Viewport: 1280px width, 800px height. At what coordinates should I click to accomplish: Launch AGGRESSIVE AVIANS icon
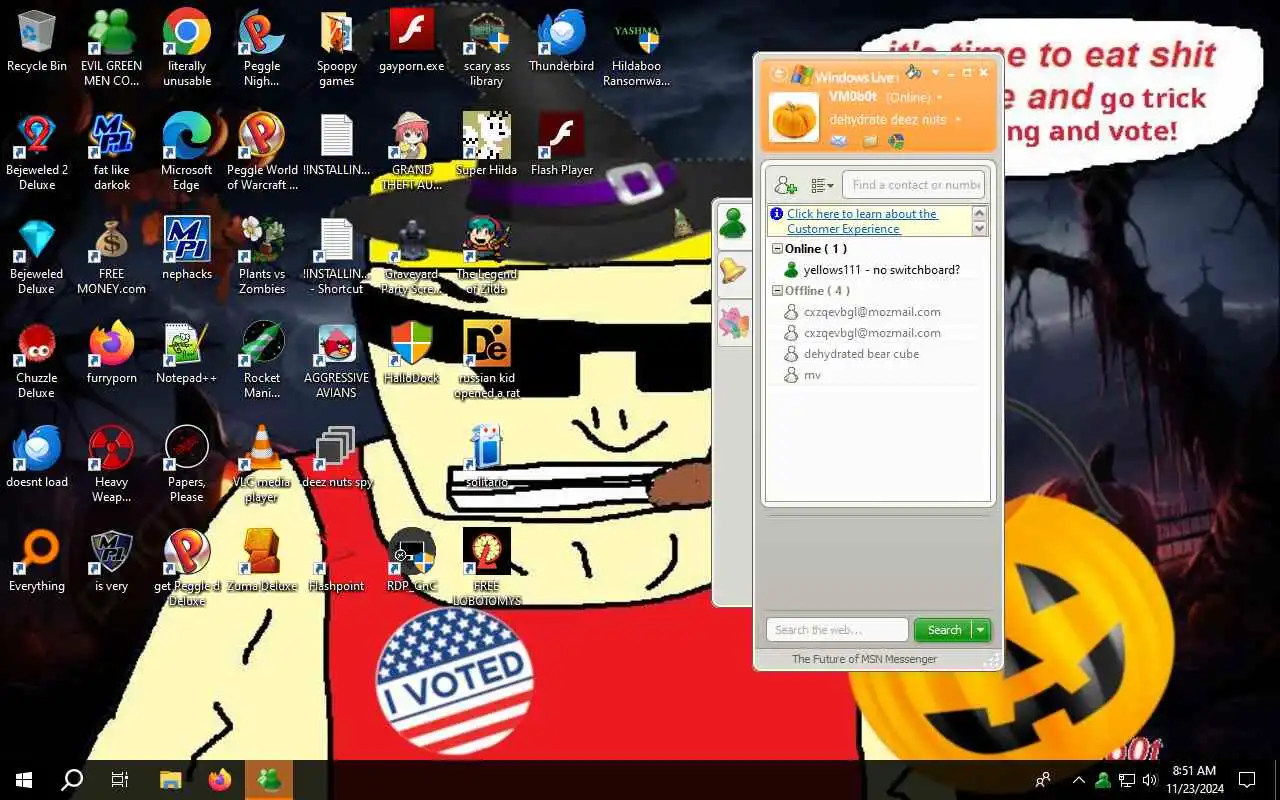click(x=337, y=360)
